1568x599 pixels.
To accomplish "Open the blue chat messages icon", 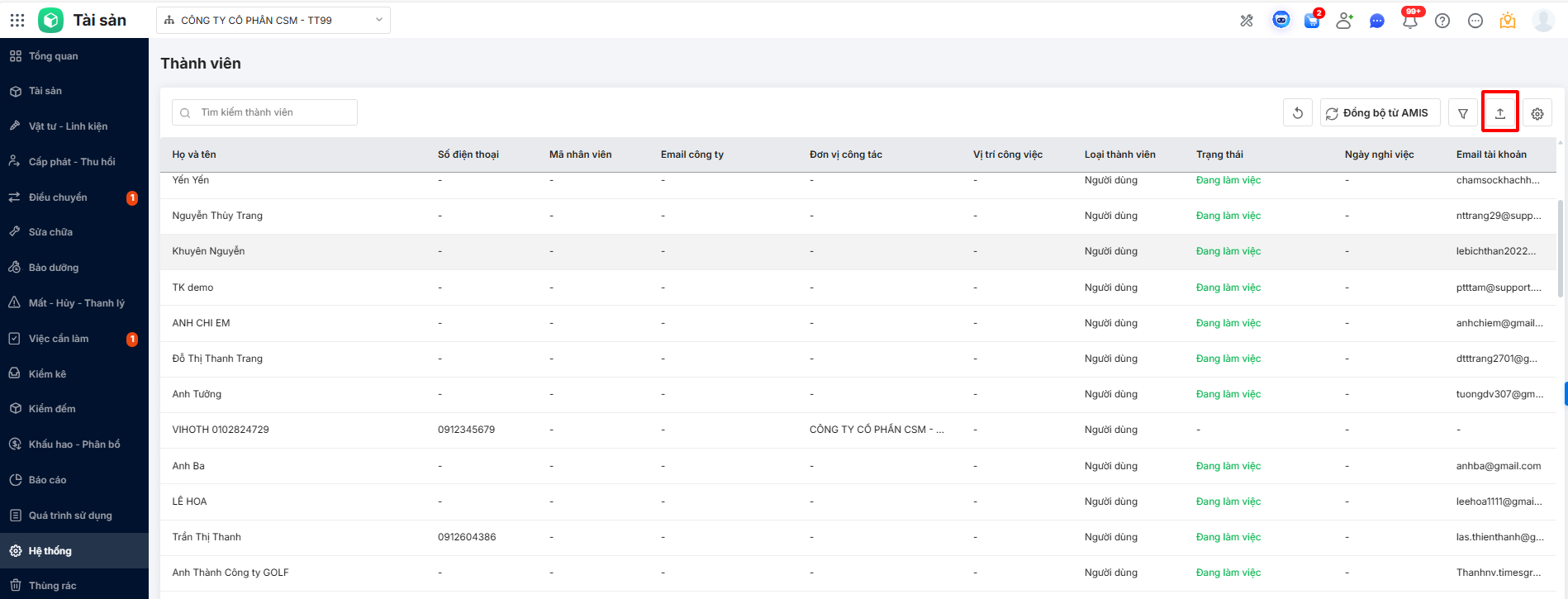I will [1376, 21].
